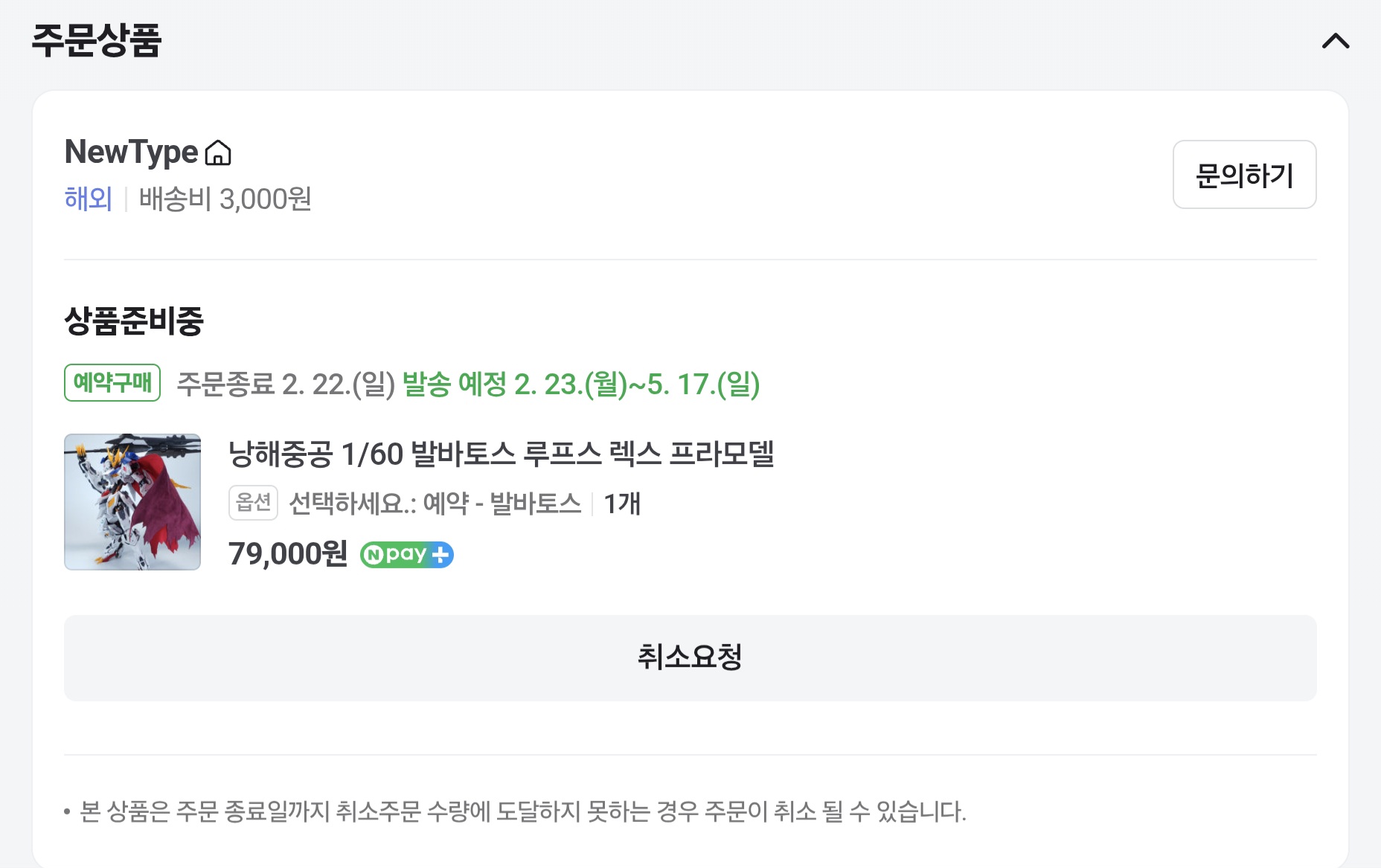
Task: Click the 배송비 3,000원 shipping fee text
Action: coord(225,199)
